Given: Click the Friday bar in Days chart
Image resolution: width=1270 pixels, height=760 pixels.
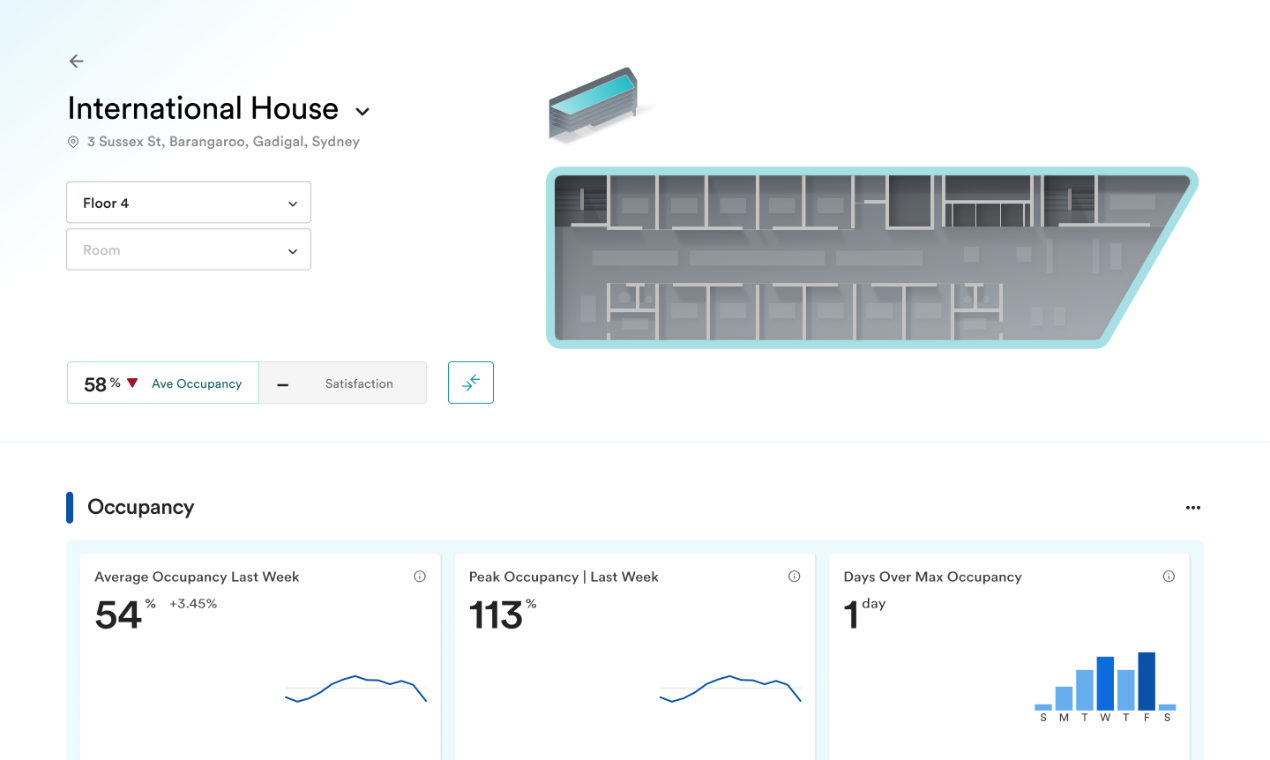Looking at the screenshot, I should [1147, 681].
